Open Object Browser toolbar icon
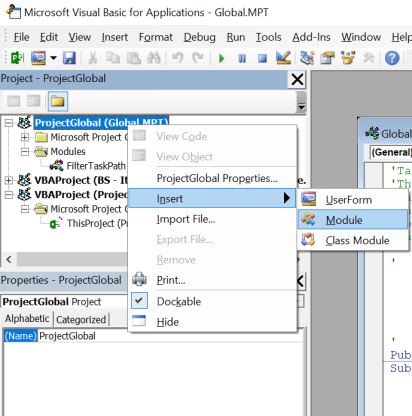 [348, 58]
